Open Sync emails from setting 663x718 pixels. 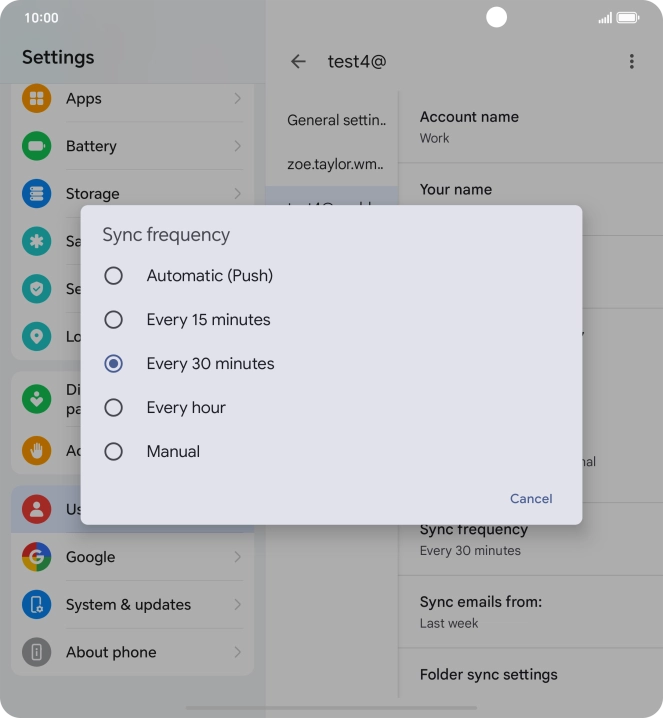point(531,612)
